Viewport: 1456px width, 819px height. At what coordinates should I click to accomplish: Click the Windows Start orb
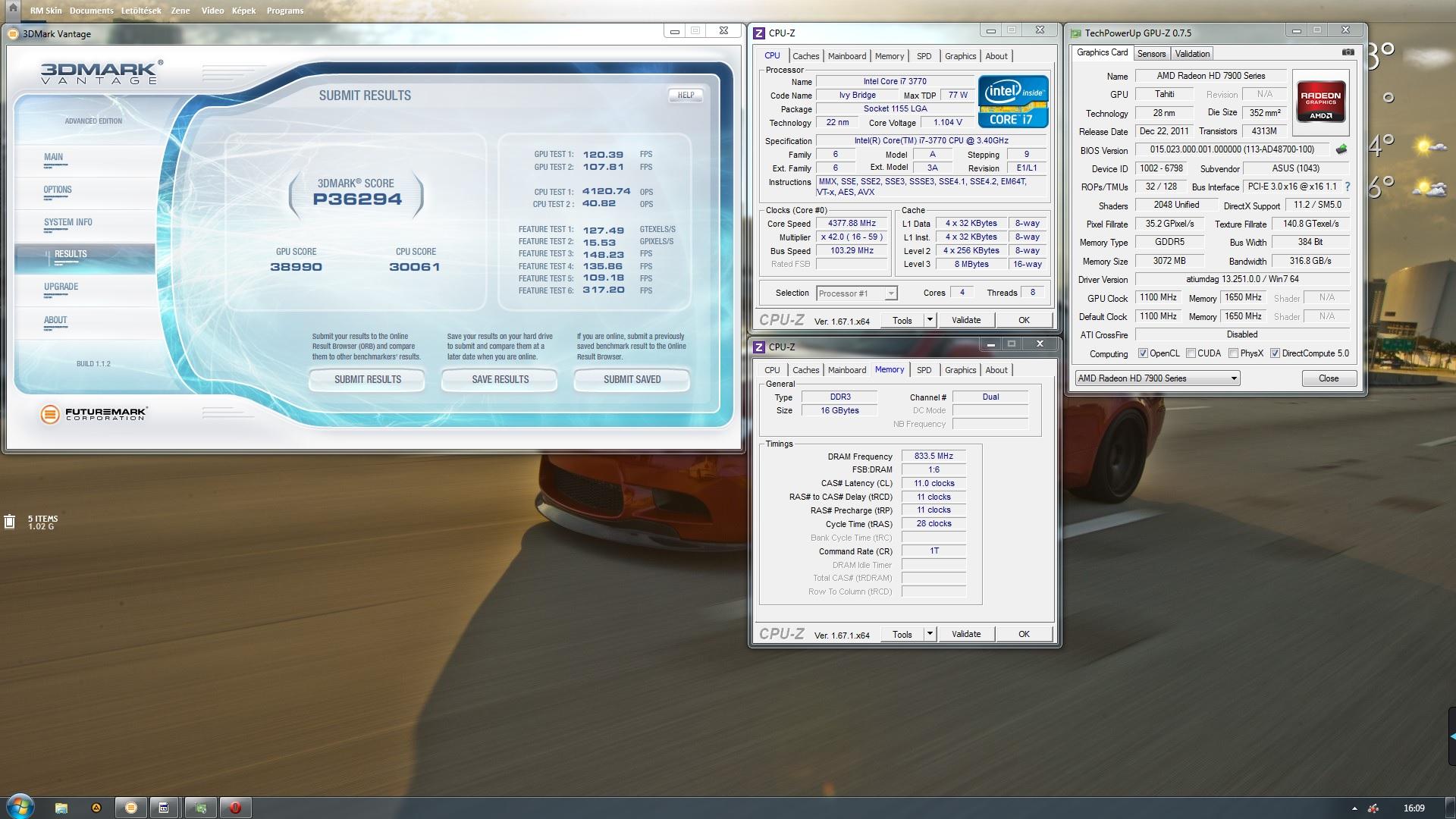point(20,806)
